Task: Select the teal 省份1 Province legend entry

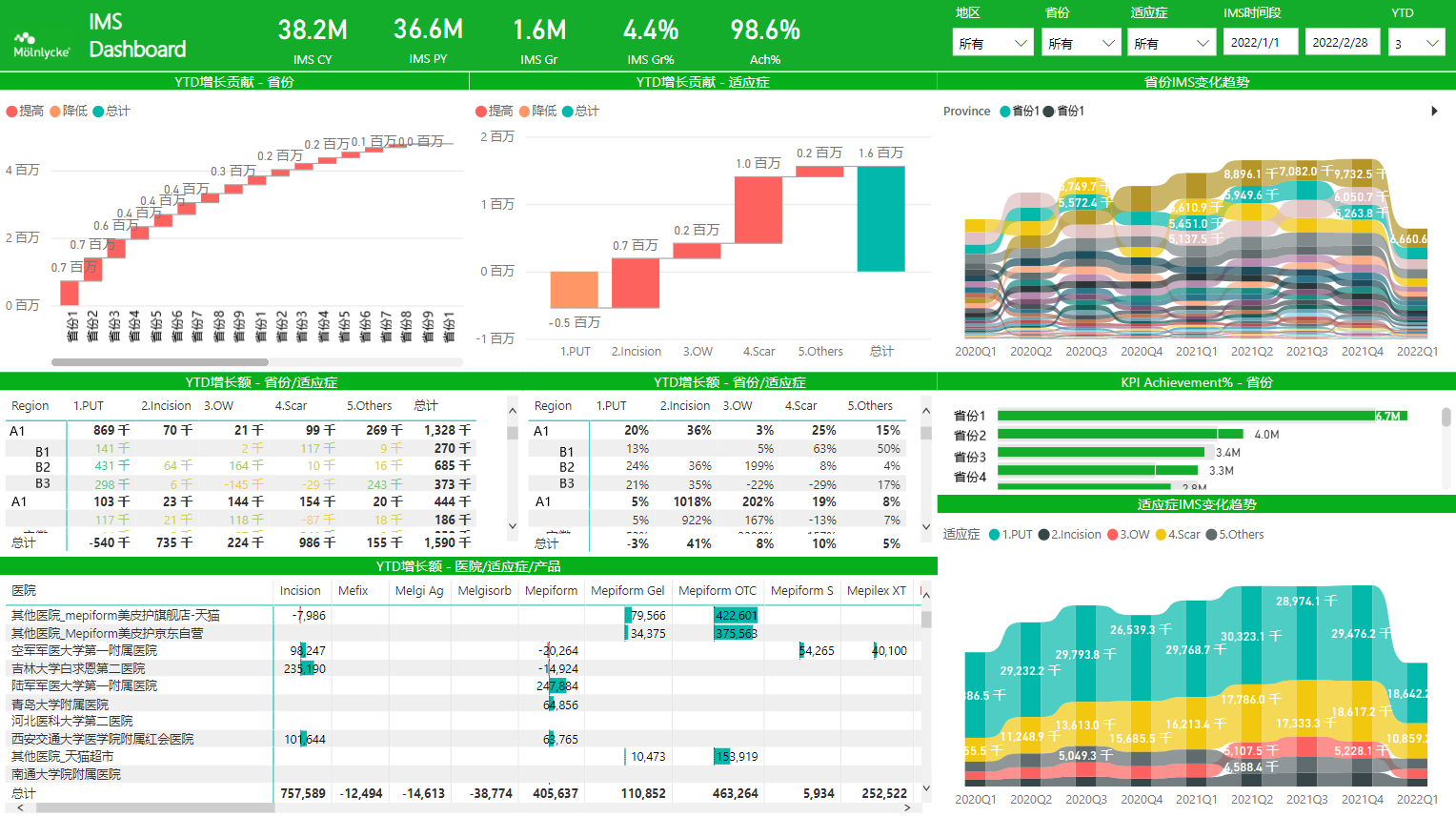Action: [1020, 112]
